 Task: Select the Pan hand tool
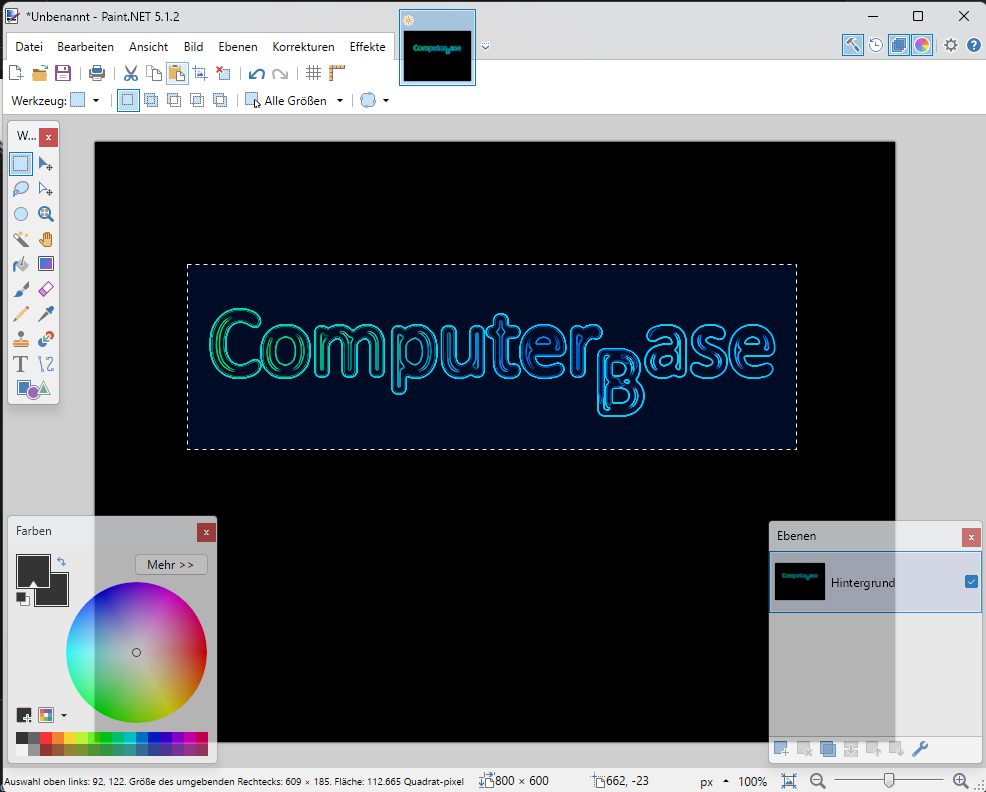[45, 239]
